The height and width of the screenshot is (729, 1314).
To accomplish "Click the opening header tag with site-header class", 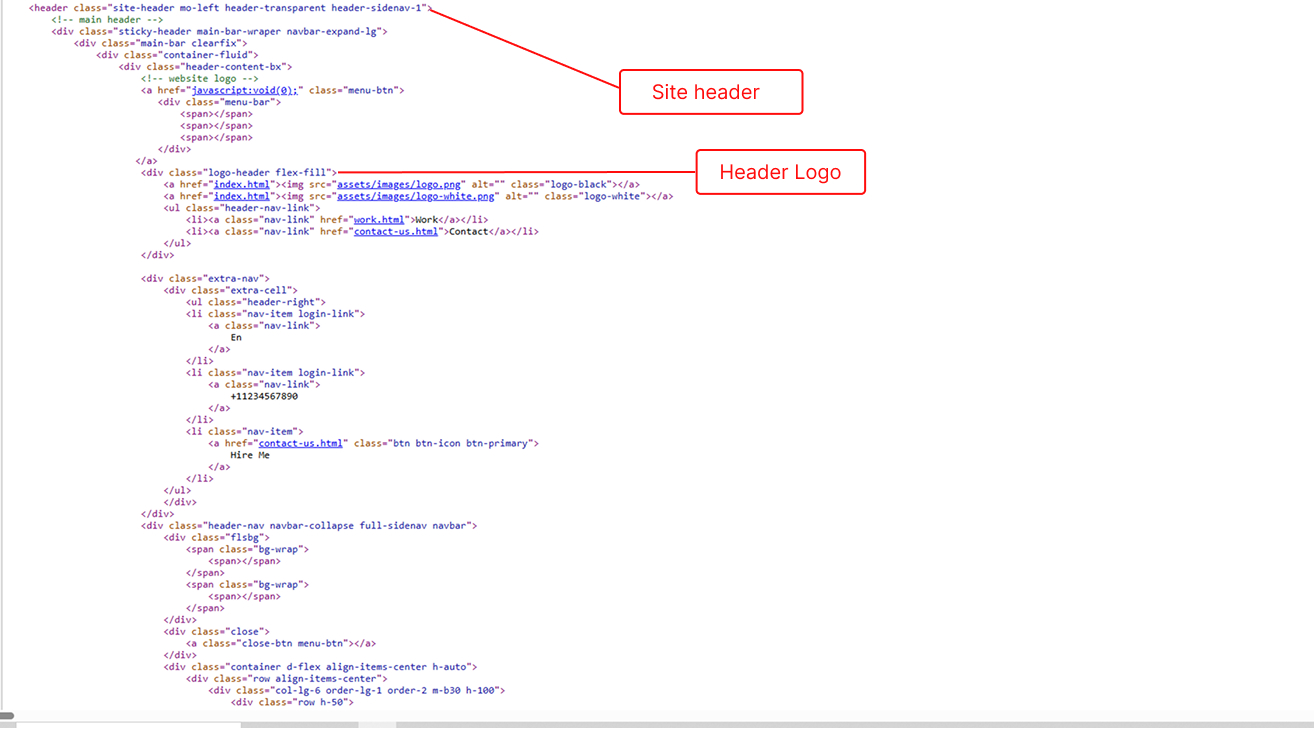I will [x=228, y=8].
